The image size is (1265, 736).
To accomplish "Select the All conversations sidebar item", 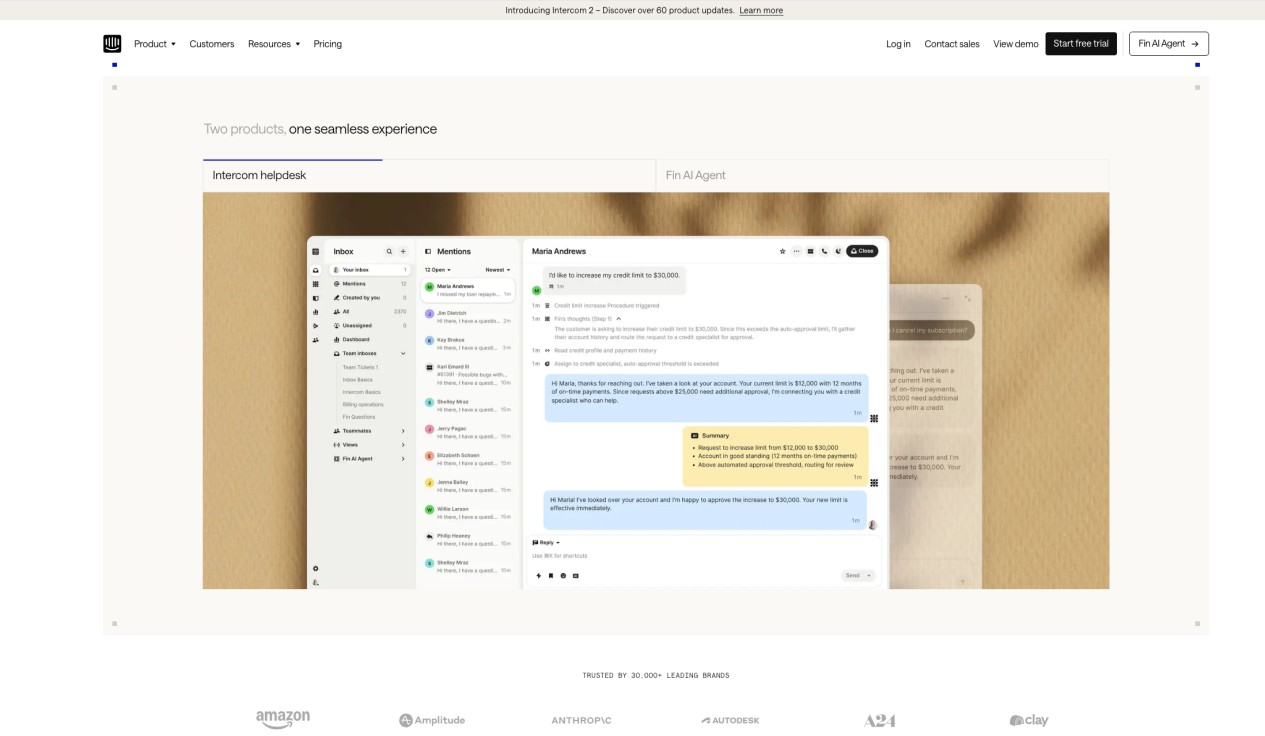I will point(369,311).
